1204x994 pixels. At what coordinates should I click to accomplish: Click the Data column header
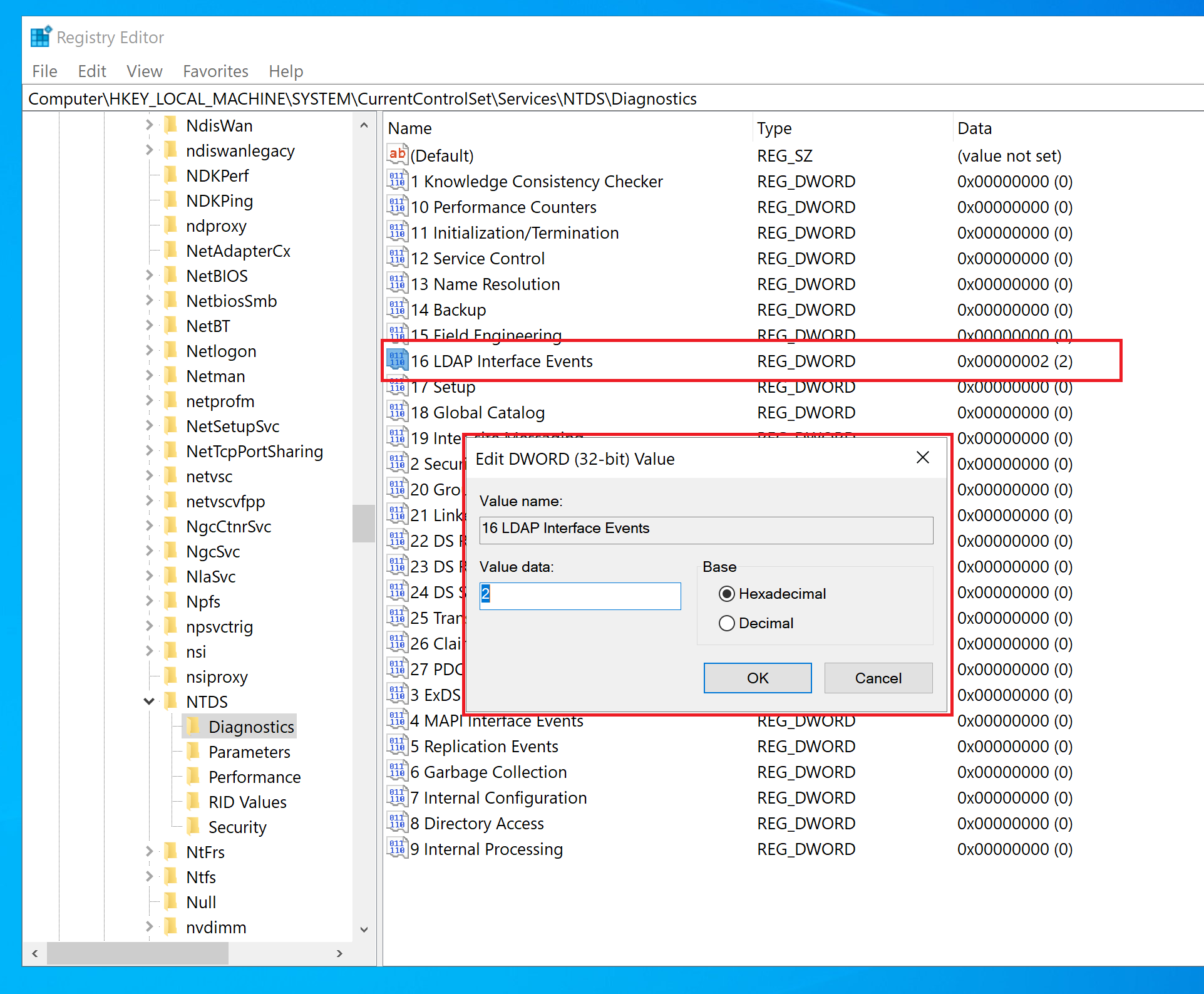click(1077, 128)
